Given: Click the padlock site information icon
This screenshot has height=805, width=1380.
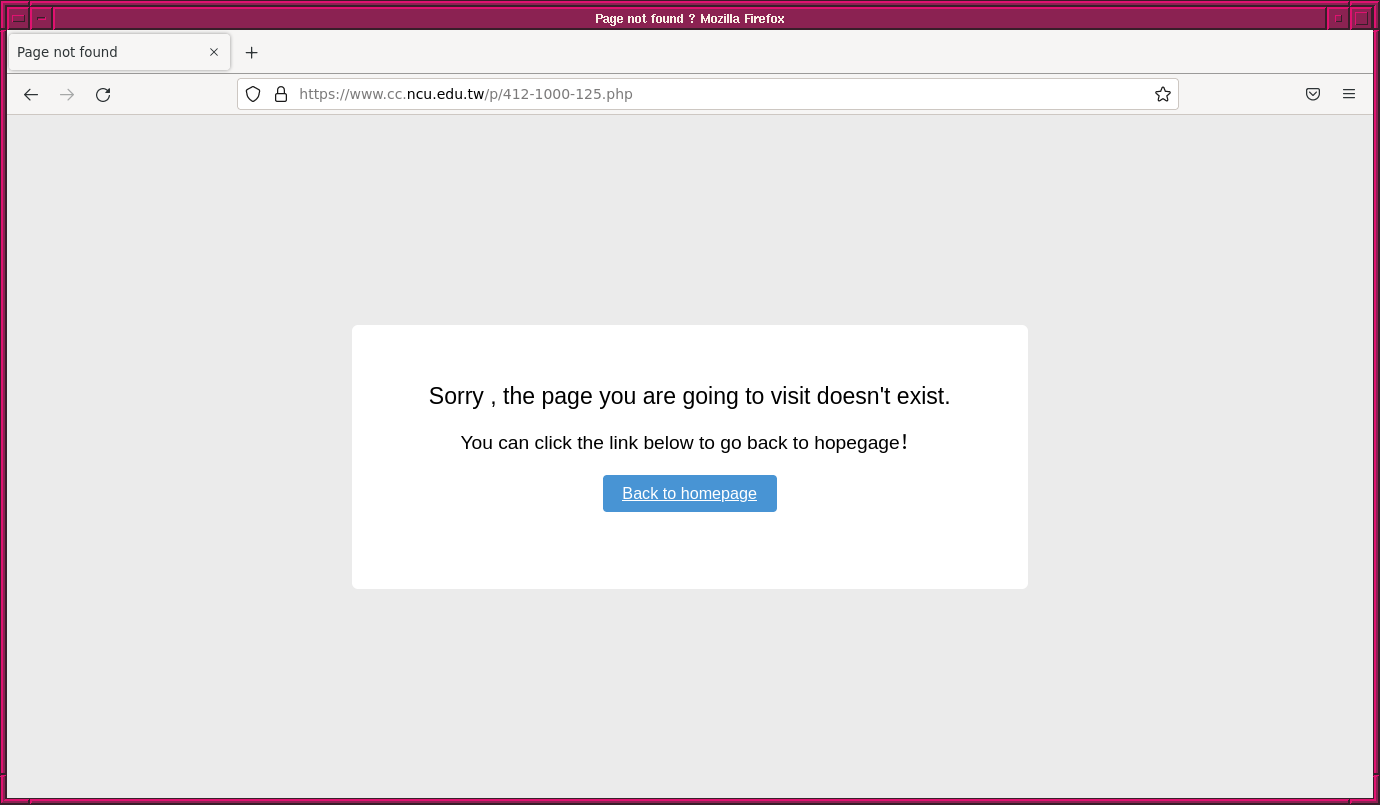Looking at the screenshot, I should 281,94.
